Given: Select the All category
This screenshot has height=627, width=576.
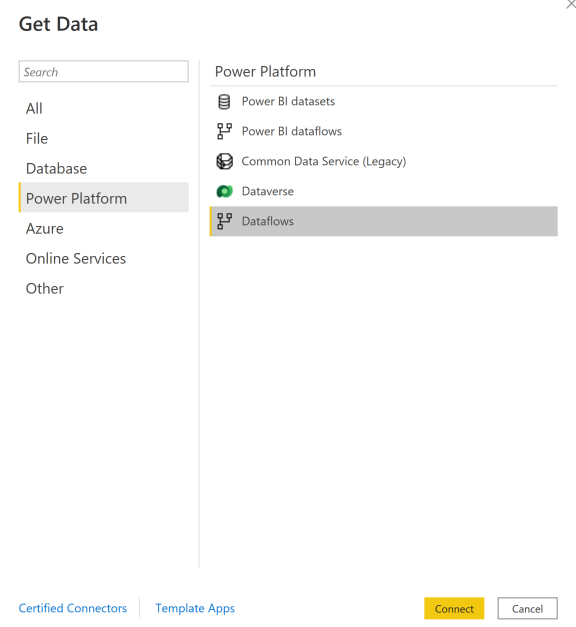Looking at the screenshot, I should (104, 108).
